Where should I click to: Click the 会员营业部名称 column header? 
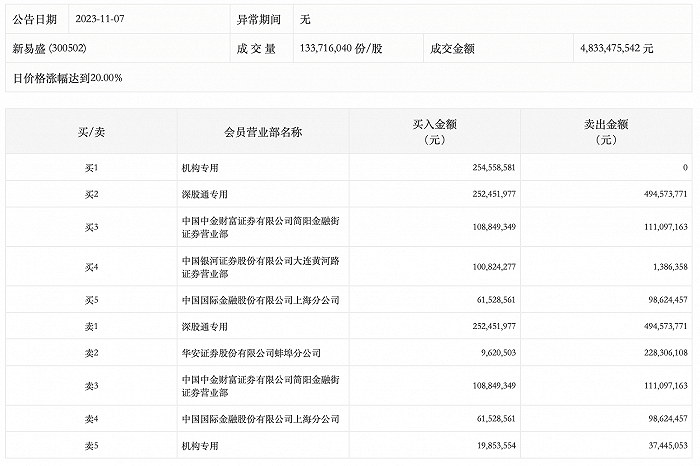264,132
